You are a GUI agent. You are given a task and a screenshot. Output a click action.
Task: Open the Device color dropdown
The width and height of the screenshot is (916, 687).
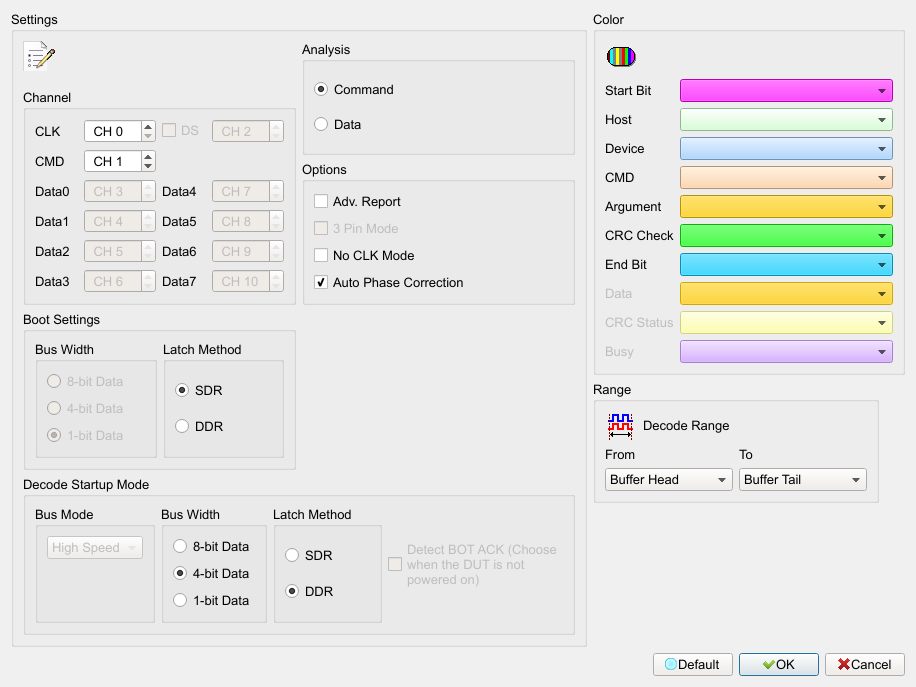786,148
